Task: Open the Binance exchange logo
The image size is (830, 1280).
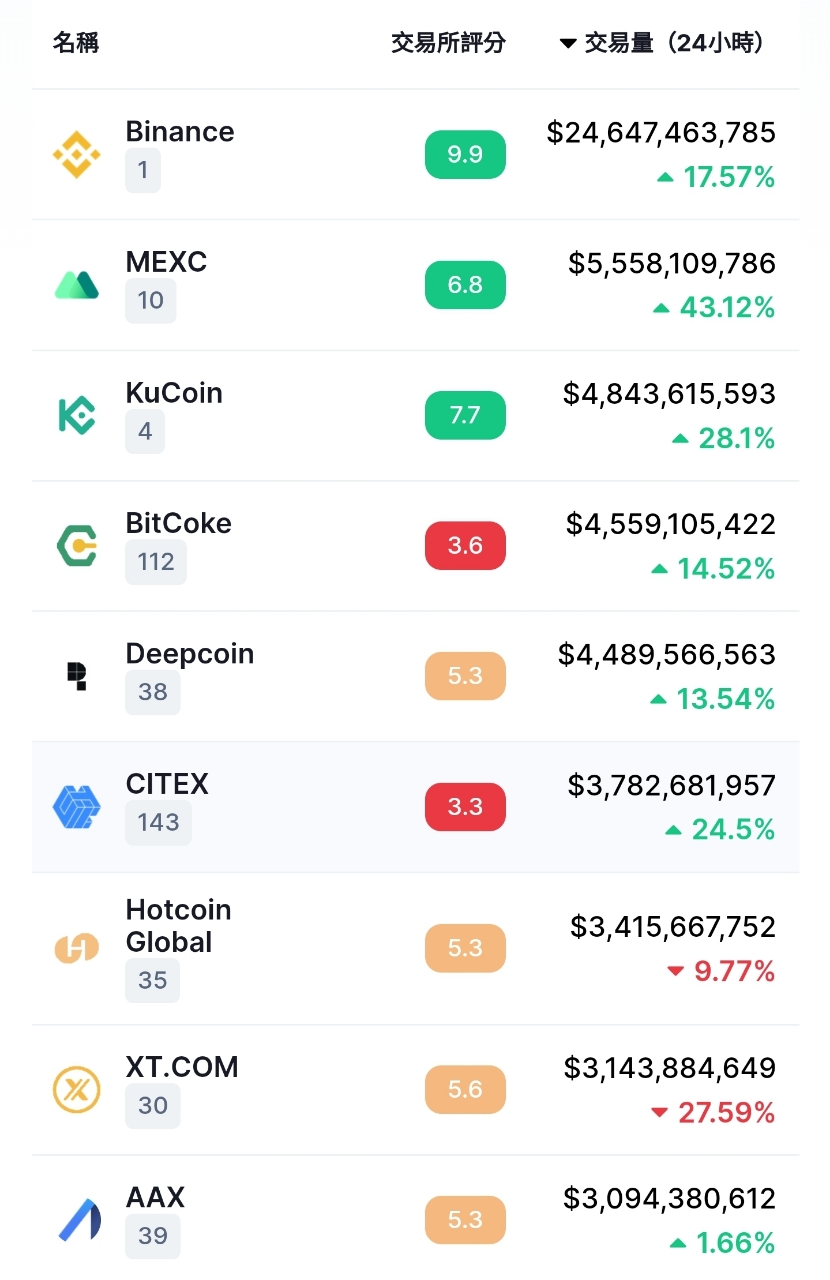Action: (x=76, y=155)
